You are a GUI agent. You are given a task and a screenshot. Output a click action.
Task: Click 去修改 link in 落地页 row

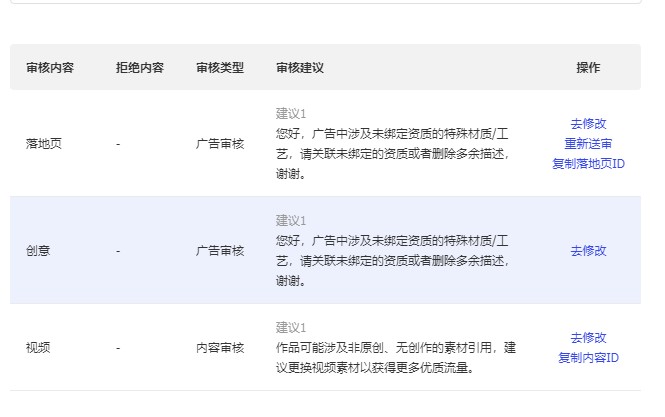coord(588,124)
